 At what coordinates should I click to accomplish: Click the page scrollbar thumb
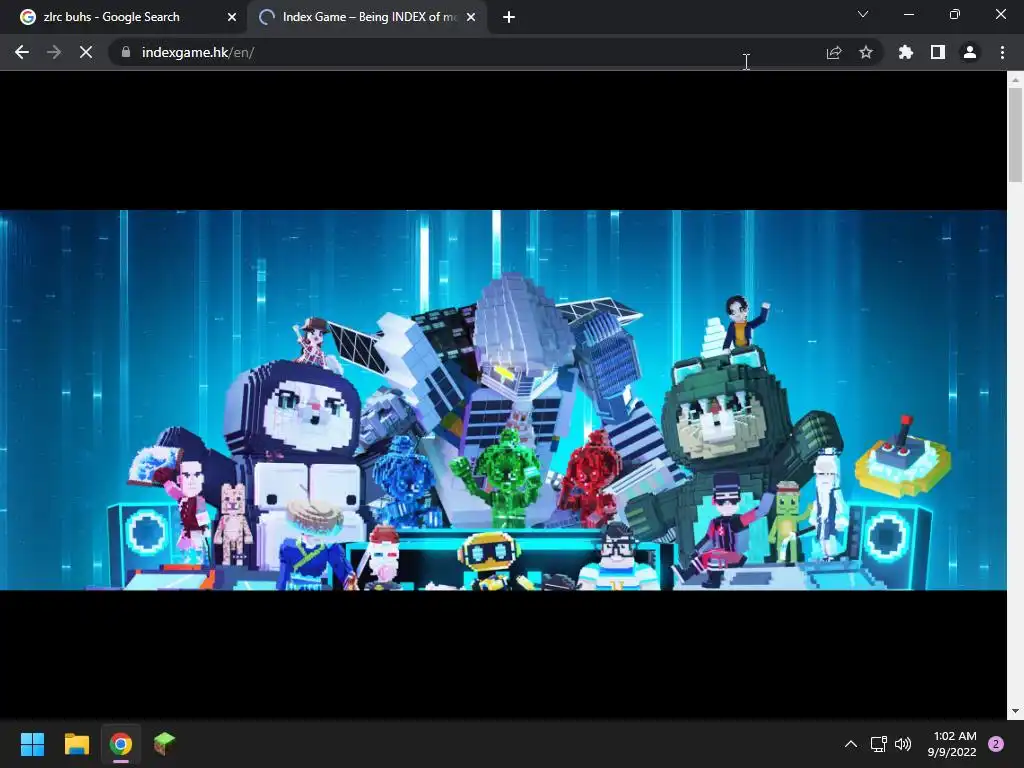click(x=1015, y=135)
